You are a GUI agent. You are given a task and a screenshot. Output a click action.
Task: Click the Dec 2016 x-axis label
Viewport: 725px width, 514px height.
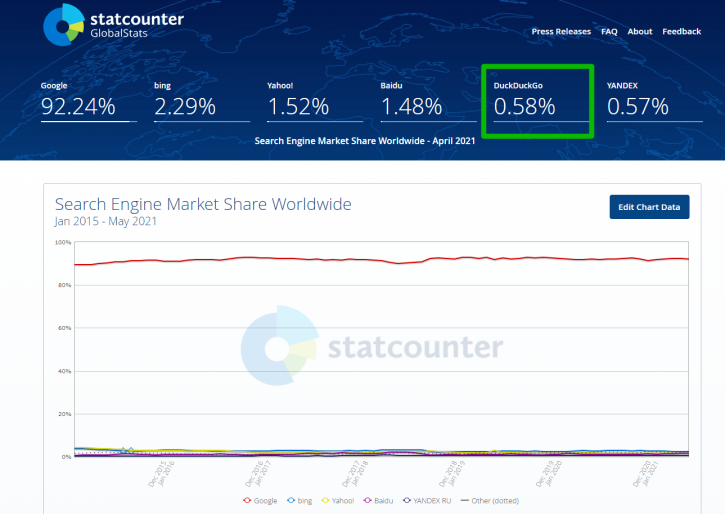[x=254, y=473]
